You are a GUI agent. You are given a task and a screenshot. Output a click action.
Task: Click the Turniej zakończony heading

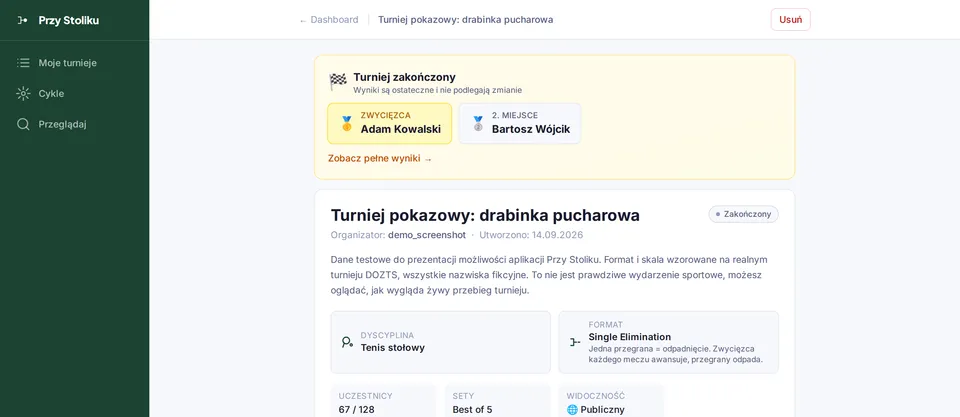404,77
